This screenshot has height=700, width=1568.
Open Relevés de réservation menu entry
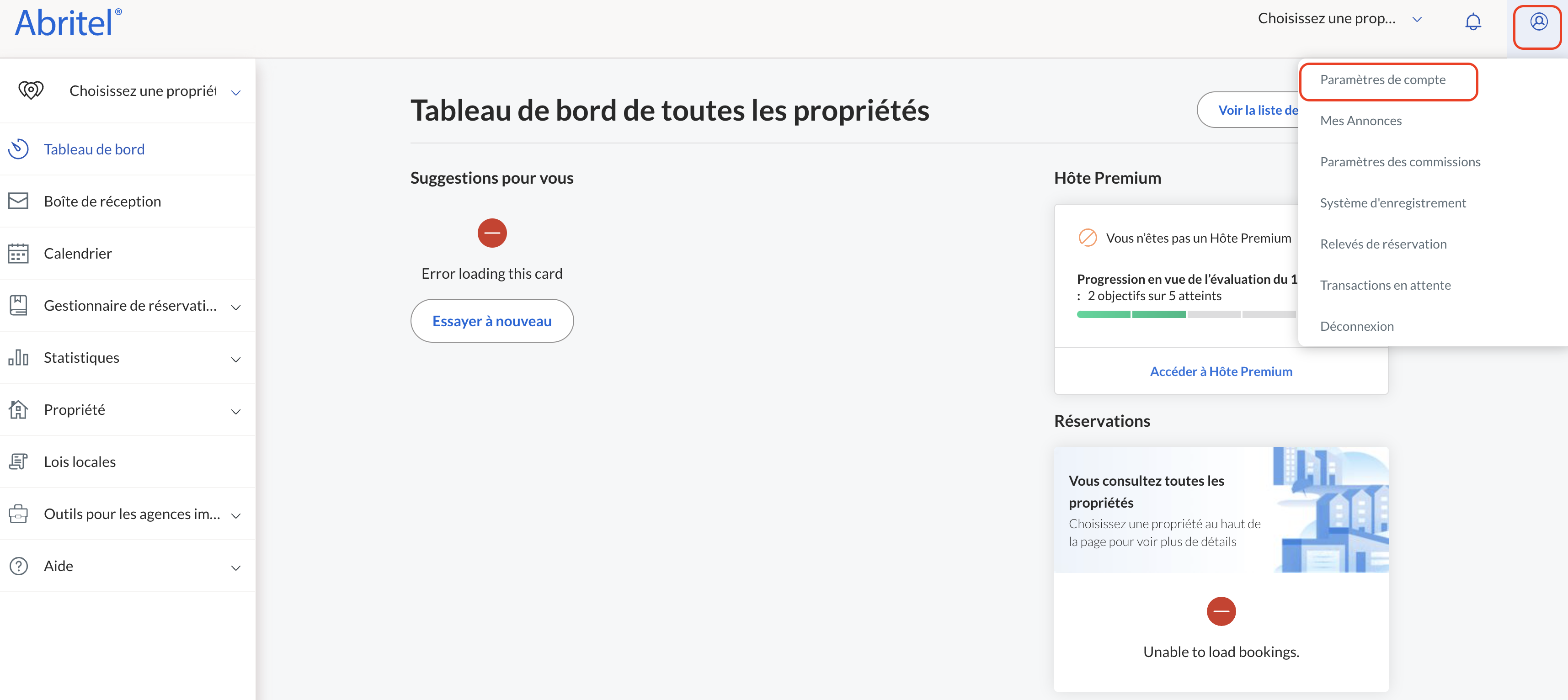(x=1383, y=244)
